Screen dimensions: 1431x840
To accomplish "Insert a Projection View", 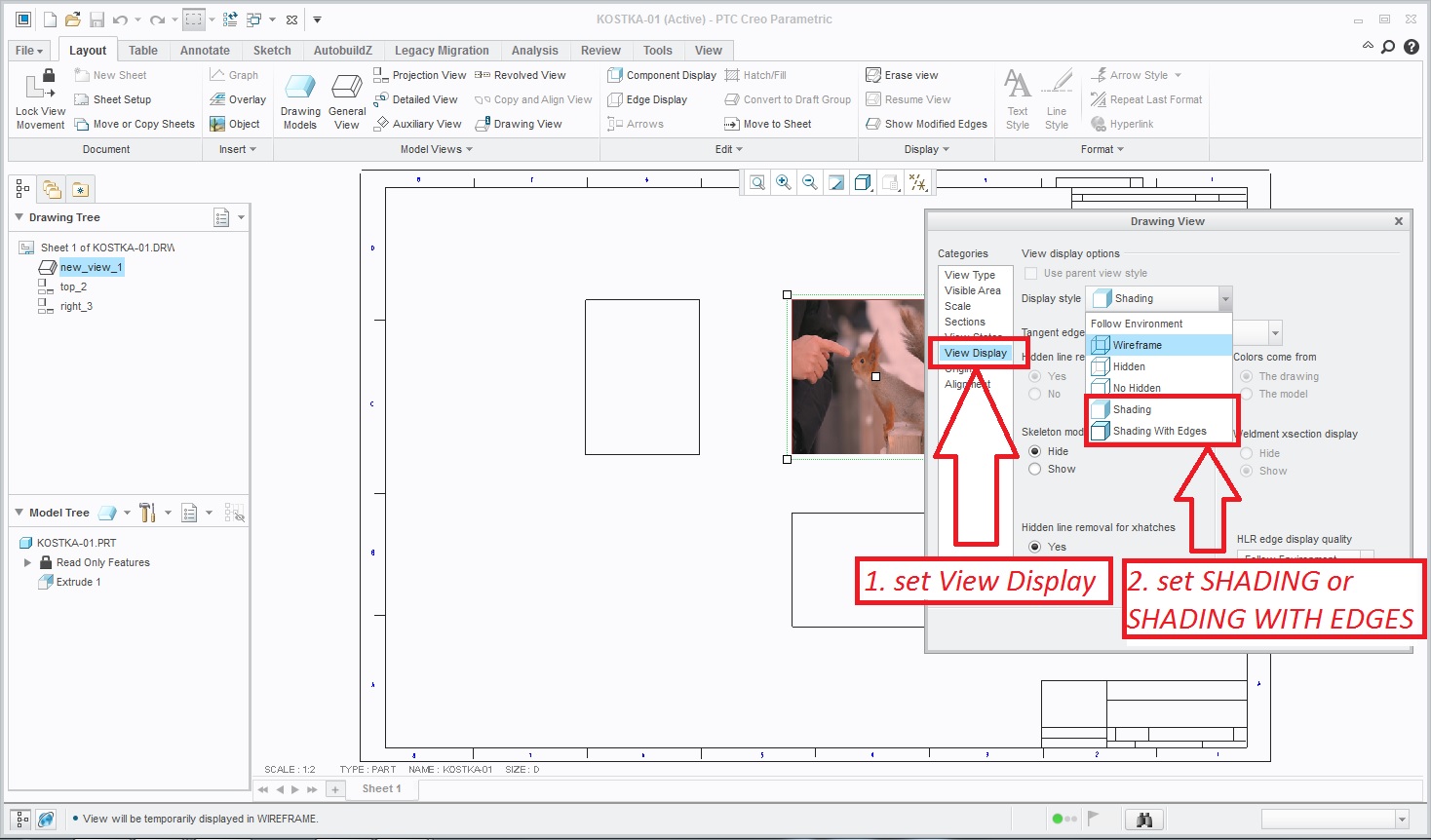I will (x=420, y=75).
